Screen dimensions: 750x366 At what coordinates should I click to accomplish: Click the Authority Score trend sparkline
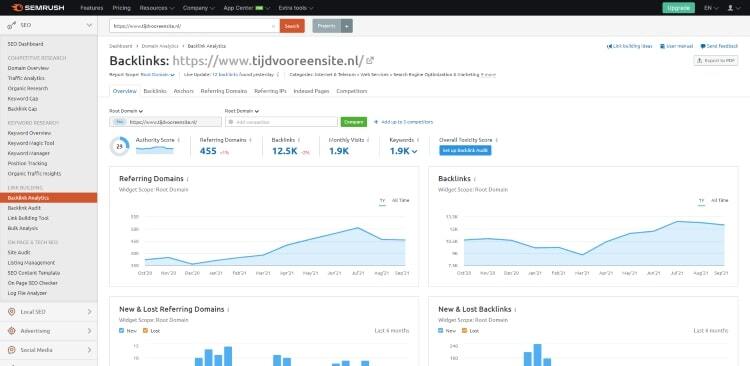[154, 150]
